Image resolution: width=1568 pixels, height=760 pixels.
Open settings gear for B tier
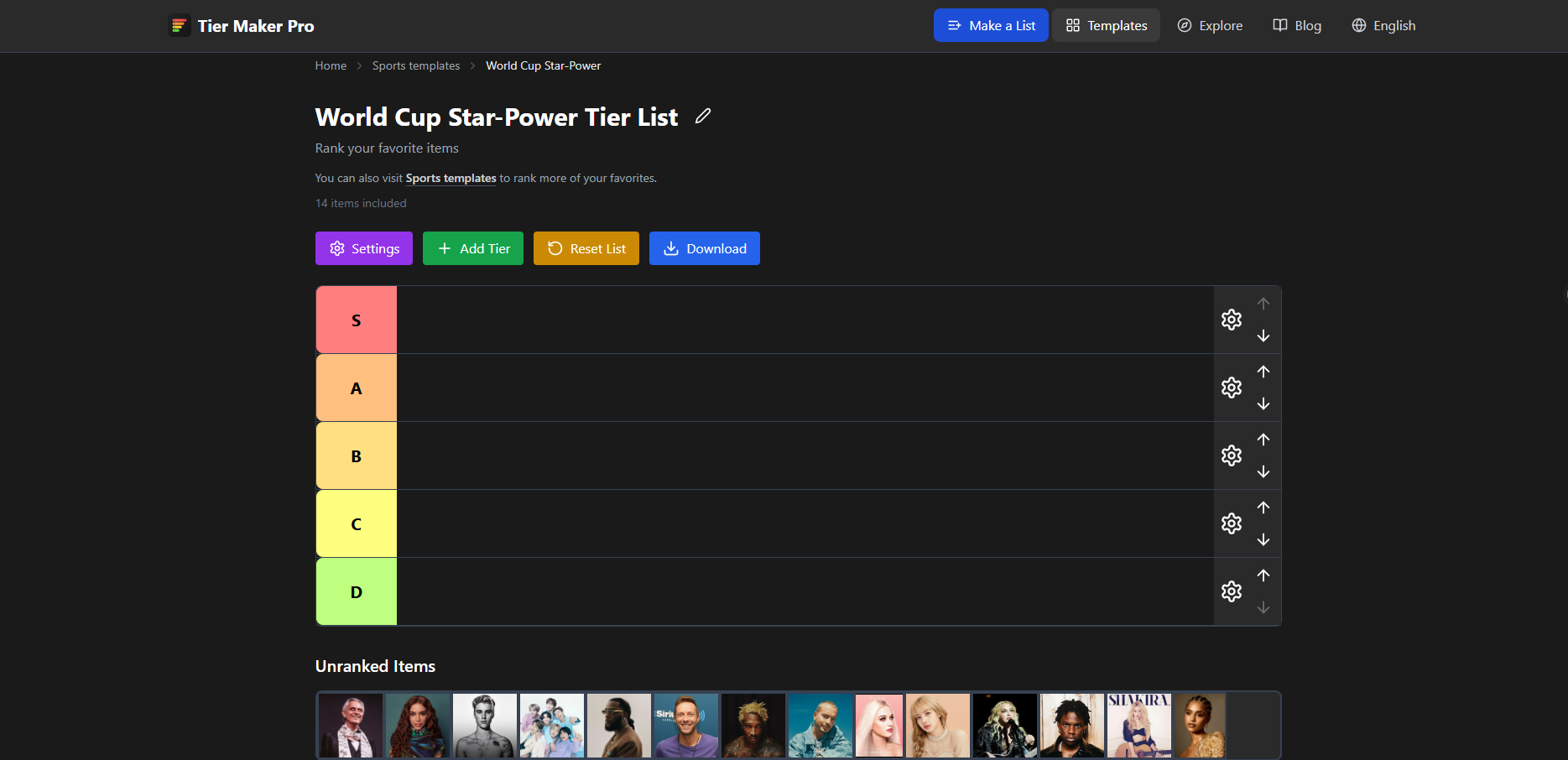coord(1232,455)
